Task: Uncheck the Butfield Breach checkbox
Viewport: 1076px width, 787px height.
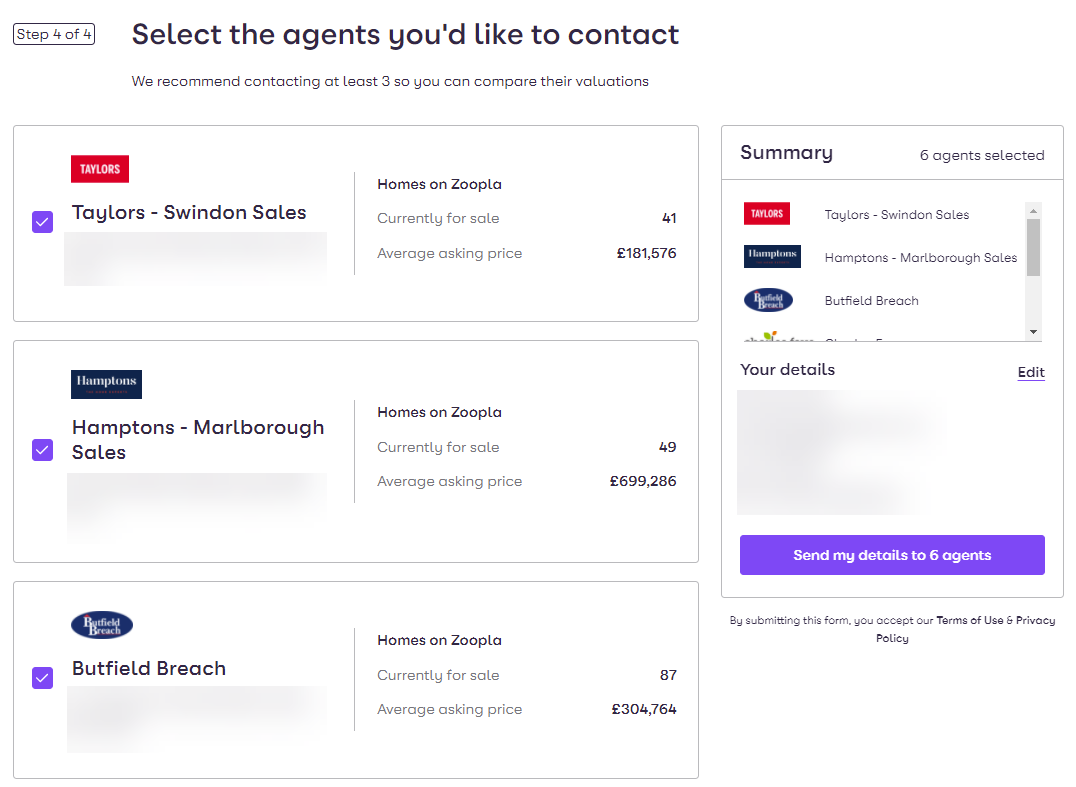Action: 43,678
